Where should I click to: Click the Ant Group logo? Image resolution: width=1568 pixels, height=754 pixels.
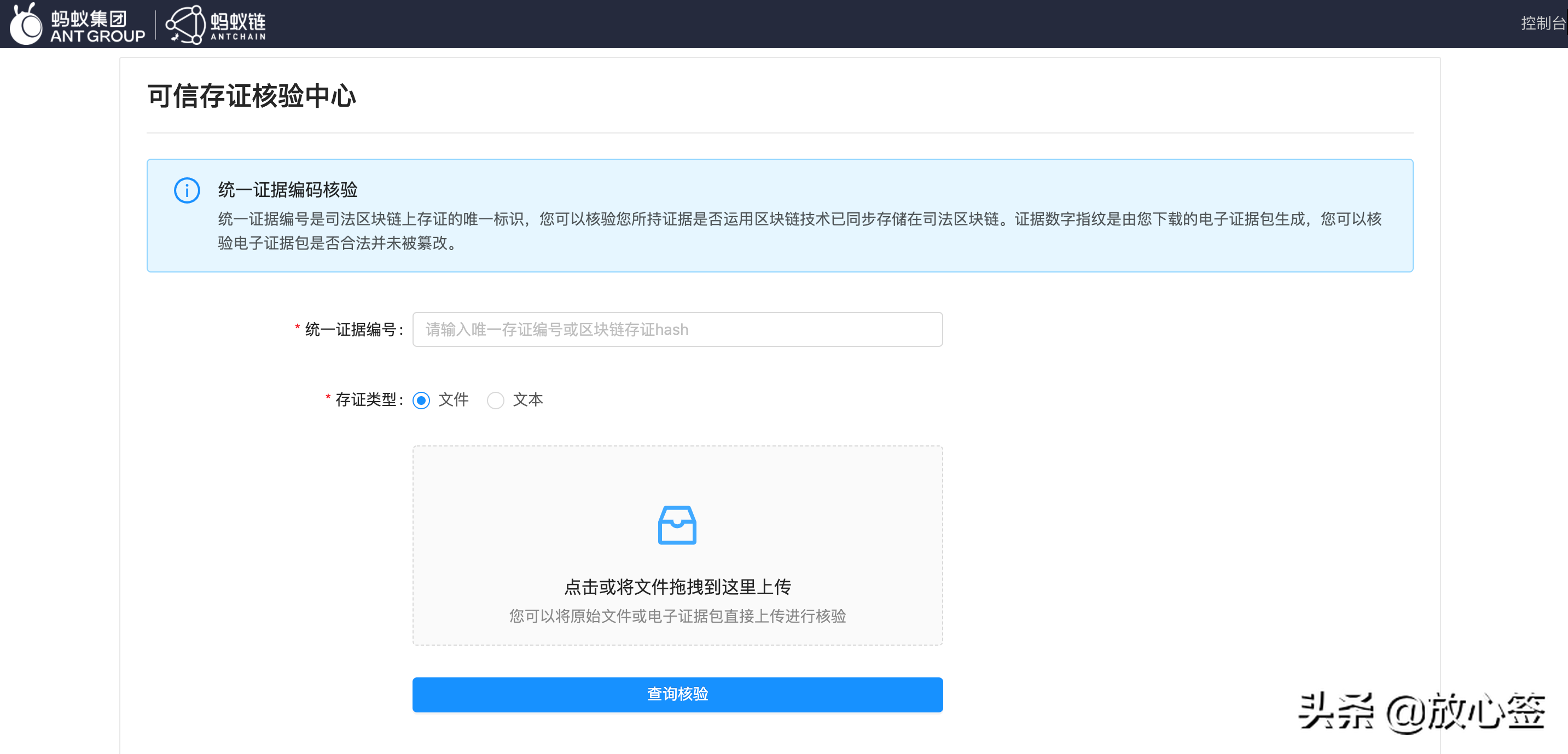point(78,24)
